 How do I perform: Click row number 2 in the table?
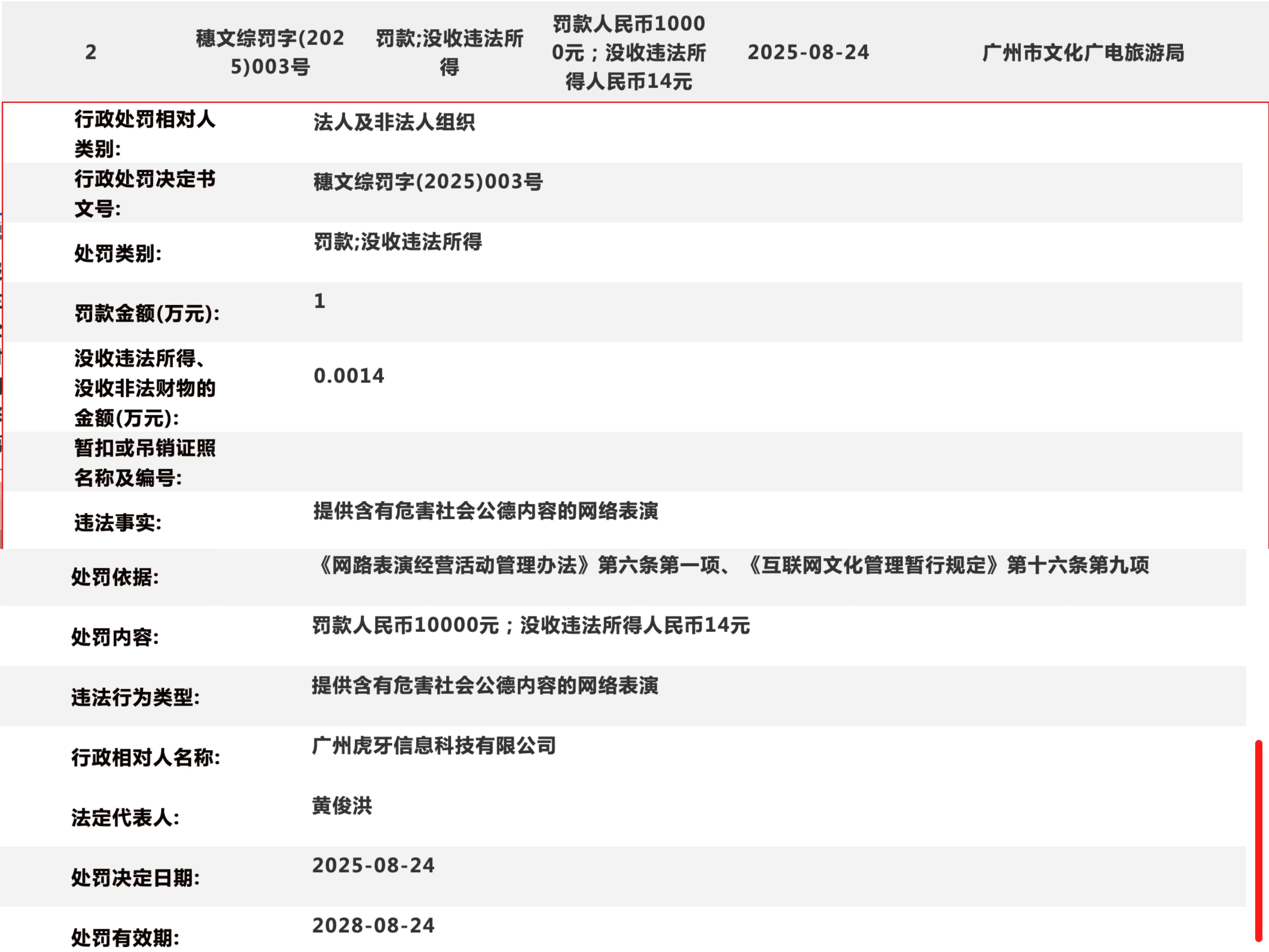91,52
